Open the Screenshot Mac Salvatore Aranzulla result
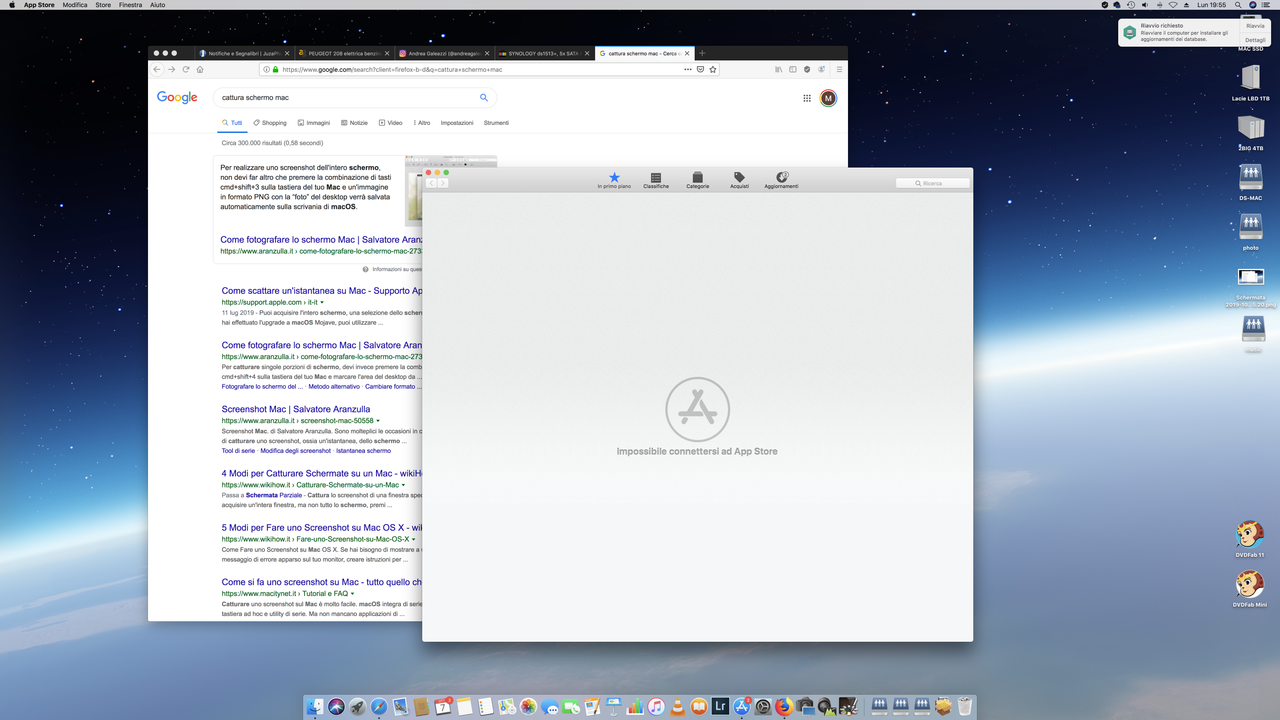The width and height of the screenshot is (1280, 720). [x=296, y=409]
